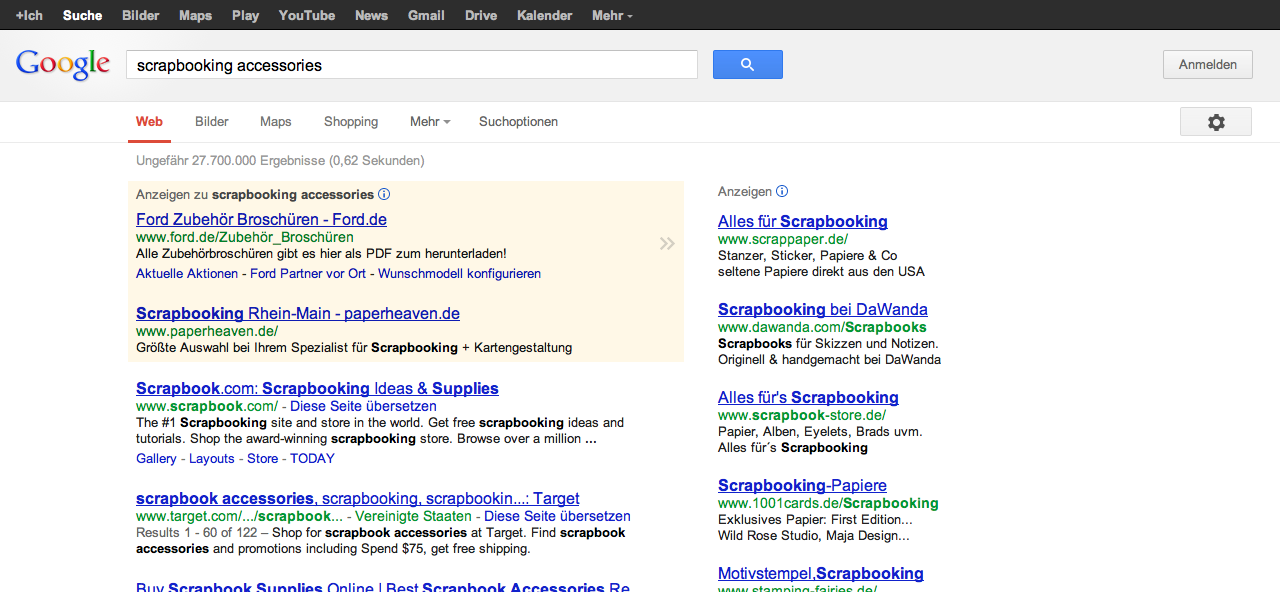Click info icon beside right-column Anzeigen
The height and width of the screenshot is (592, 1280).
coord(782,192)
